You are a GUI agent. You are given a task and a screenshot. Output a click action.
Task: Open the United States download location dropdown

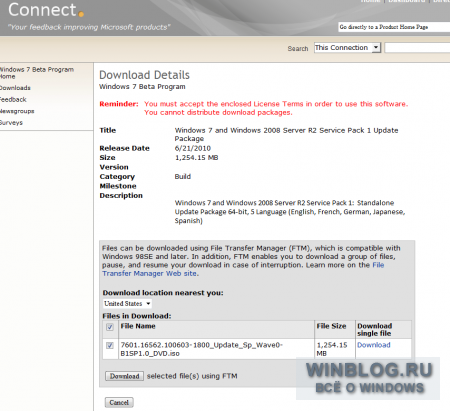click(x=127, y=304)
